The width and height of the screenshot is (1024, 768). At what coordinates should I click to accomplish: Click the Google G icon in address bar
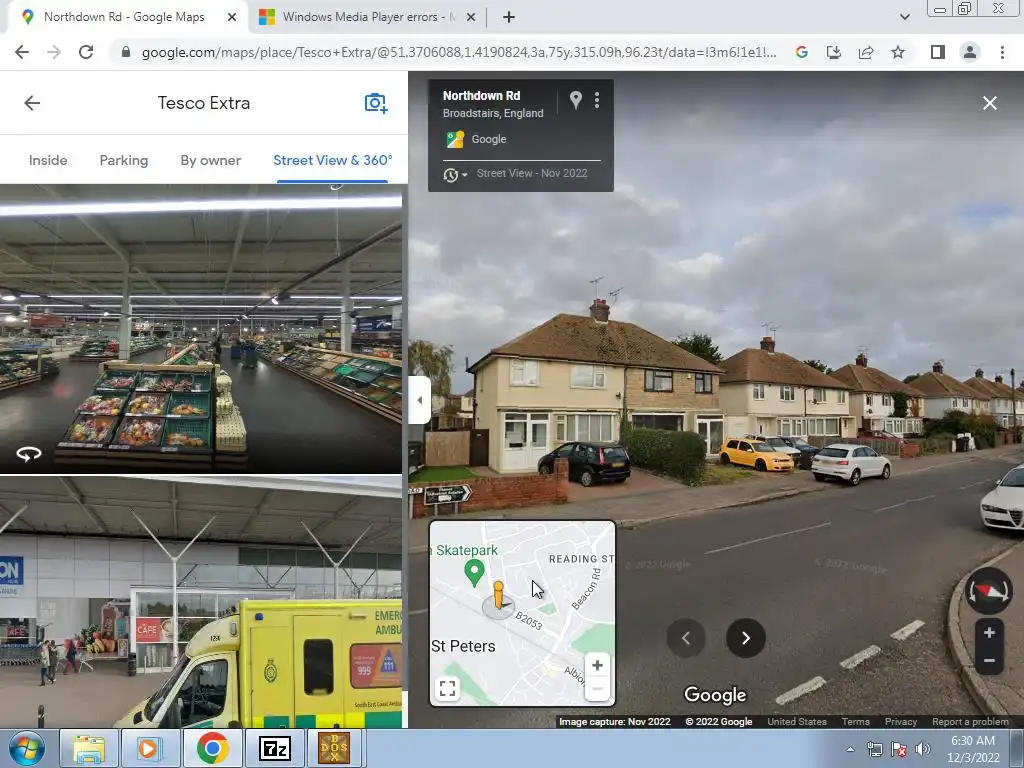tap(802, 52)
